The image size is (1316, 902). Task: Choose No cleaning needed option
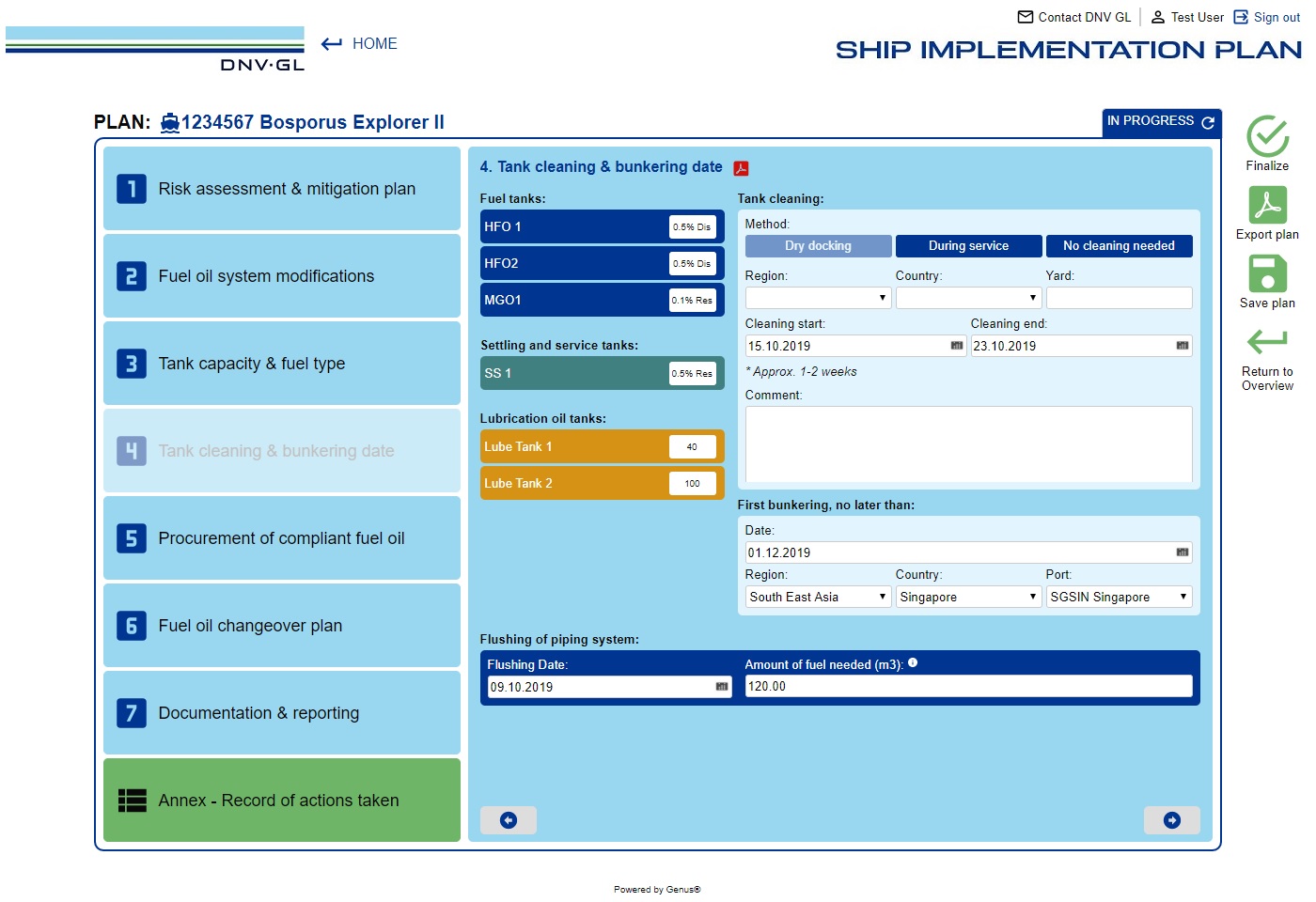point(1119,245)
